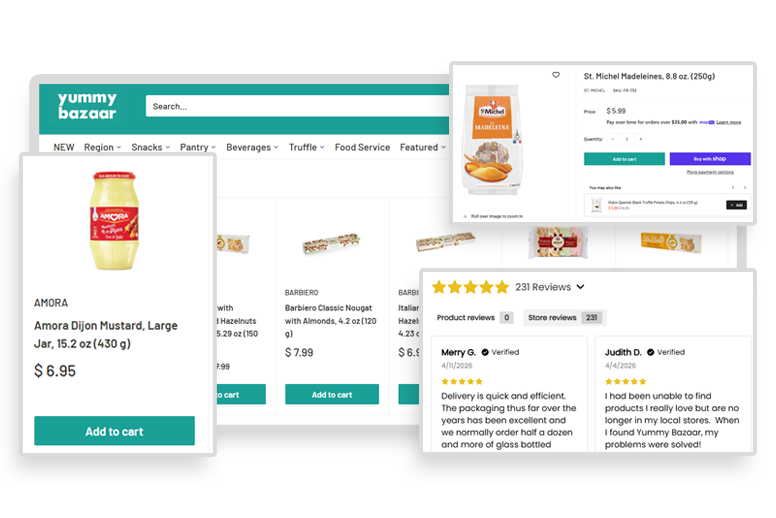
Task: Show previous 'You may also like' item
Action: 733,188
